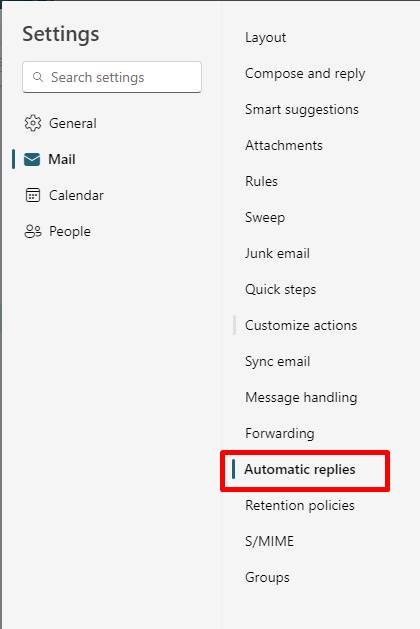The width and height of the screenshot is (420, 629).
Task: Open Quick steps settings
Action: [x=280, y=290]
